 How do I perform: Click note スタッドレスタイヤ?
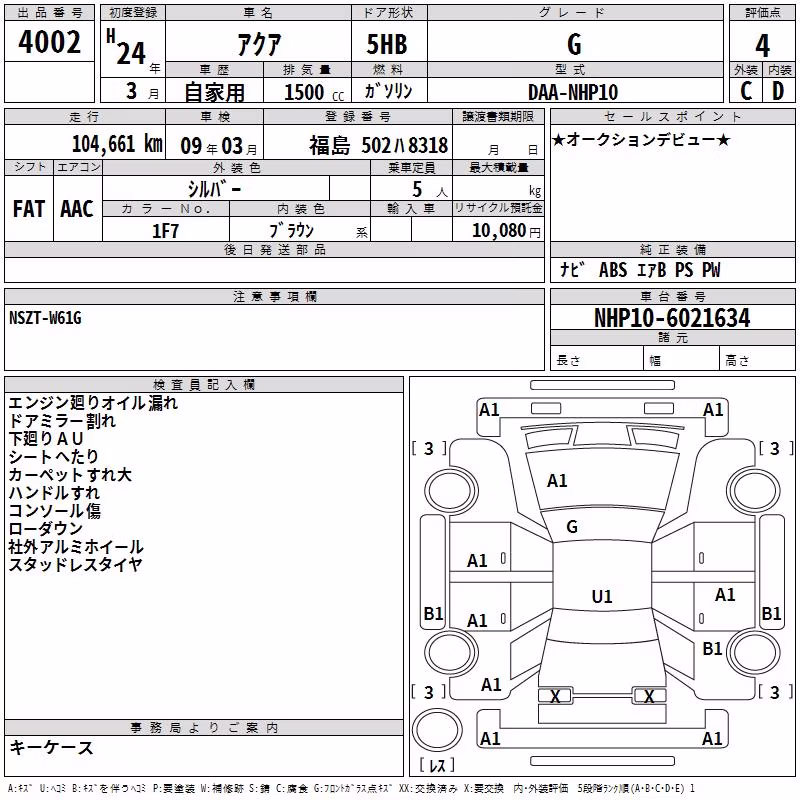point(75,564)
